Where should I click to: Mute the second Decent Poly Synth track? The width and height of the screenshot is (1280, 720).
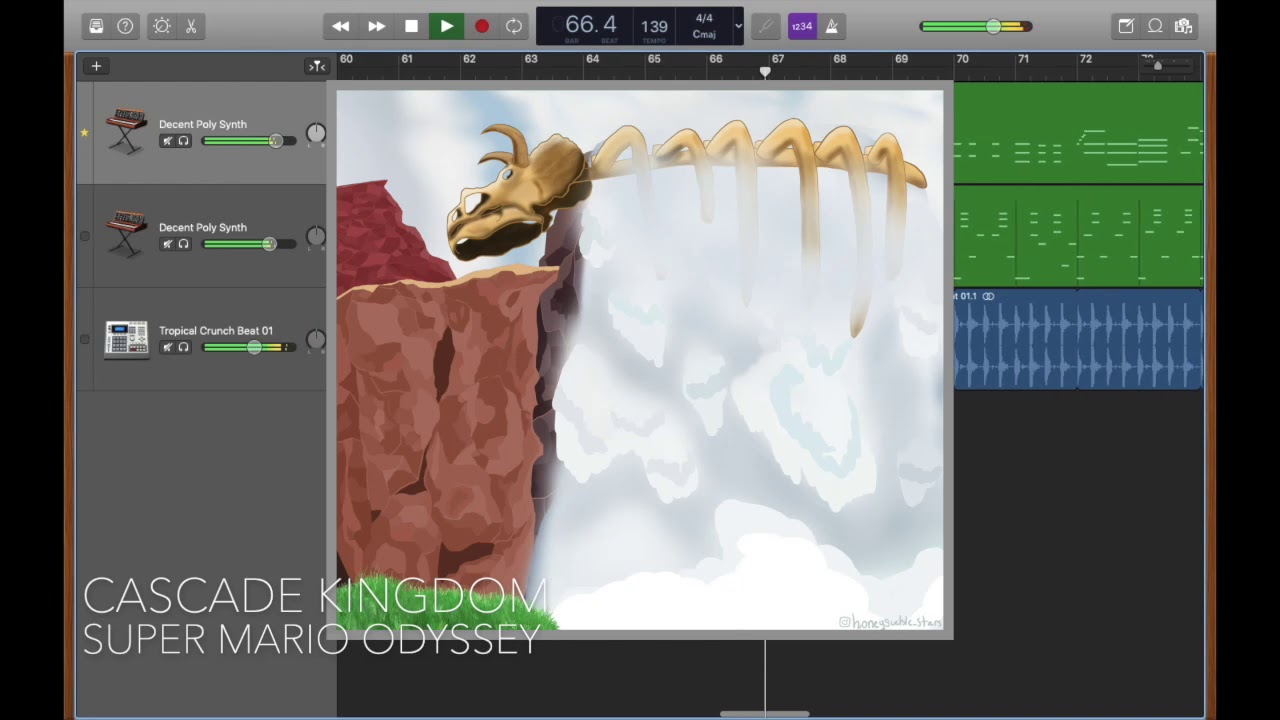coord(168,244)
